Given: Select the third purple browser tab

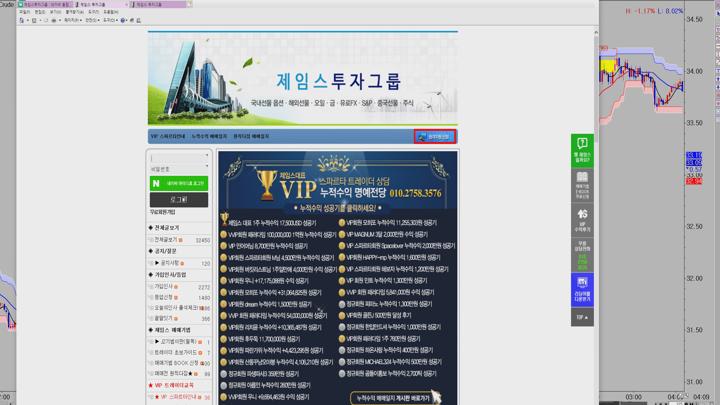Looking at the screenshot, I should [x=159, y=4].
